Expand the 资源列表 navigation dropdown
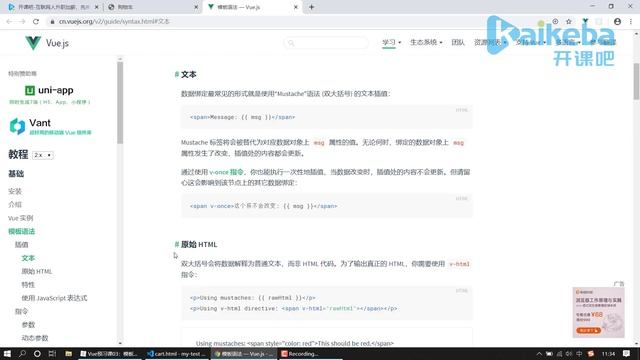 [490, 42]
